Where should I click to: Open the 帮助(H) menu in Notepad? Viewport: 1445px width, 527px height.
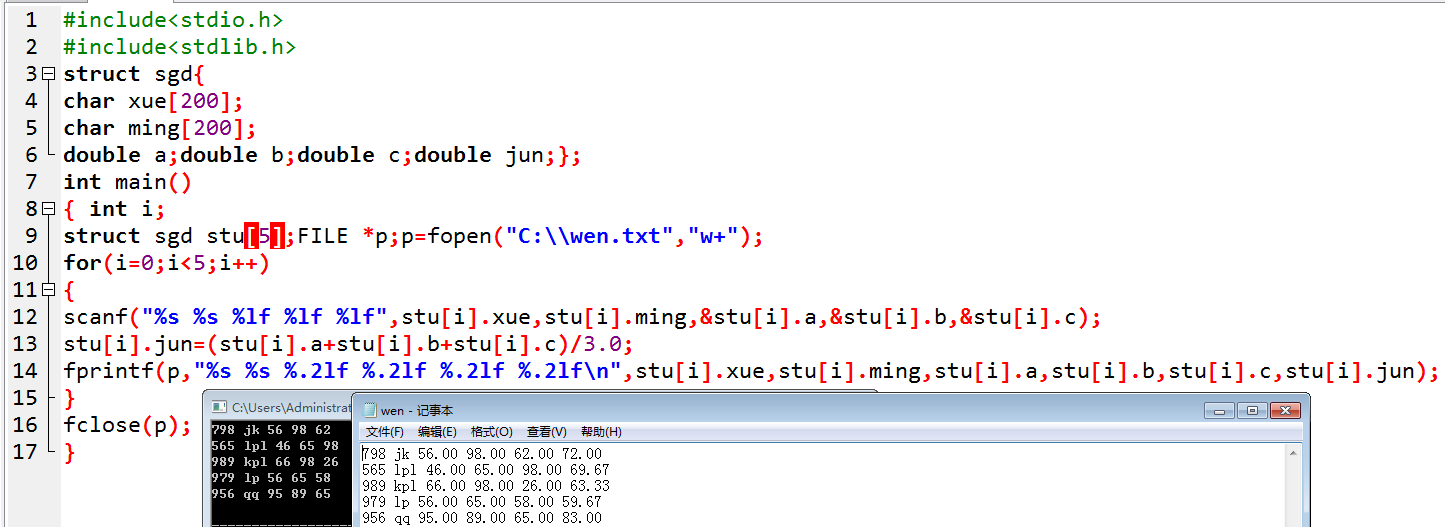601,432
